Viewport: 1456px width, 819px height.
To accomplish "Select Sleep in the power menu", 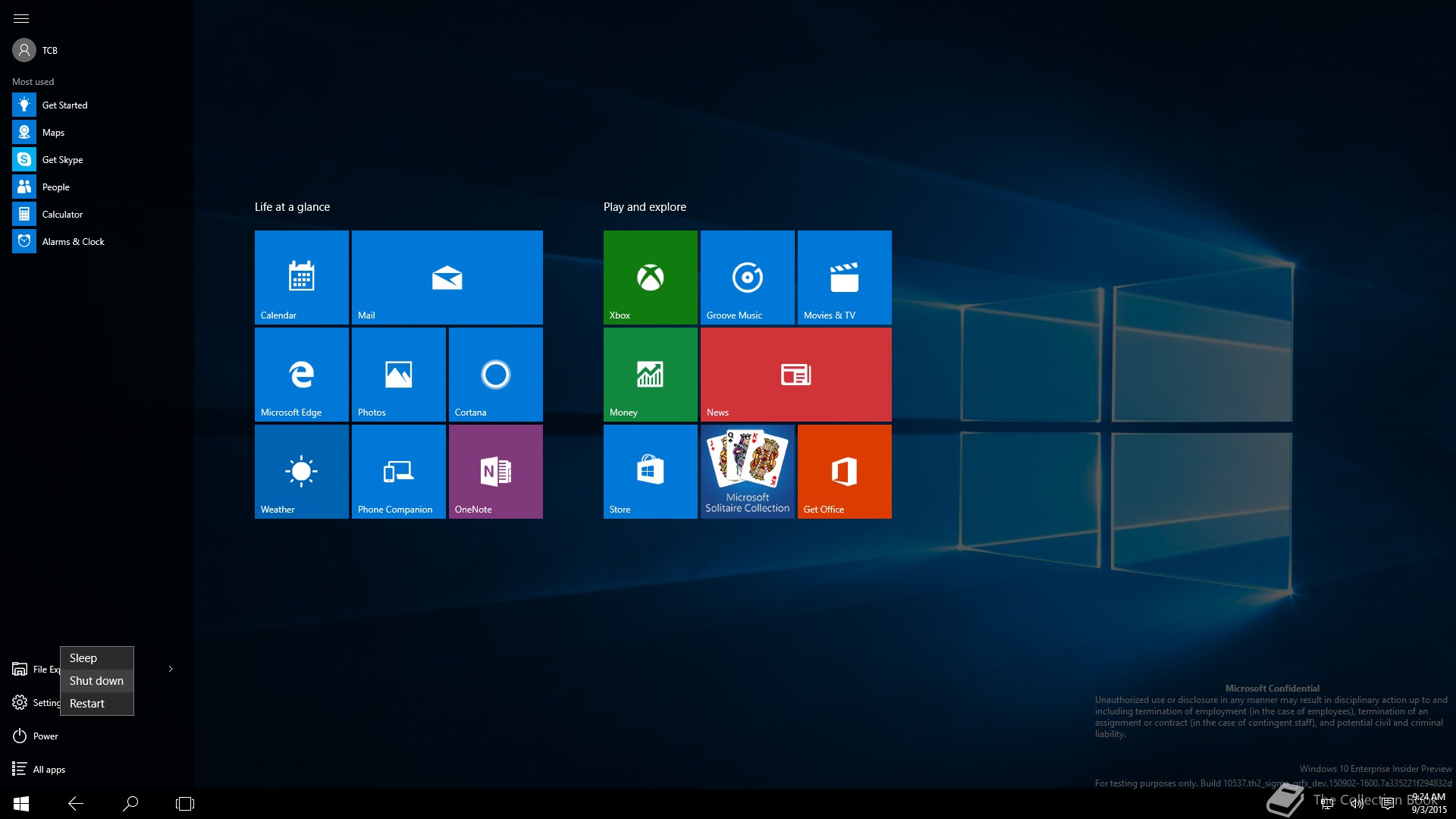I will [x=97, y=658].
